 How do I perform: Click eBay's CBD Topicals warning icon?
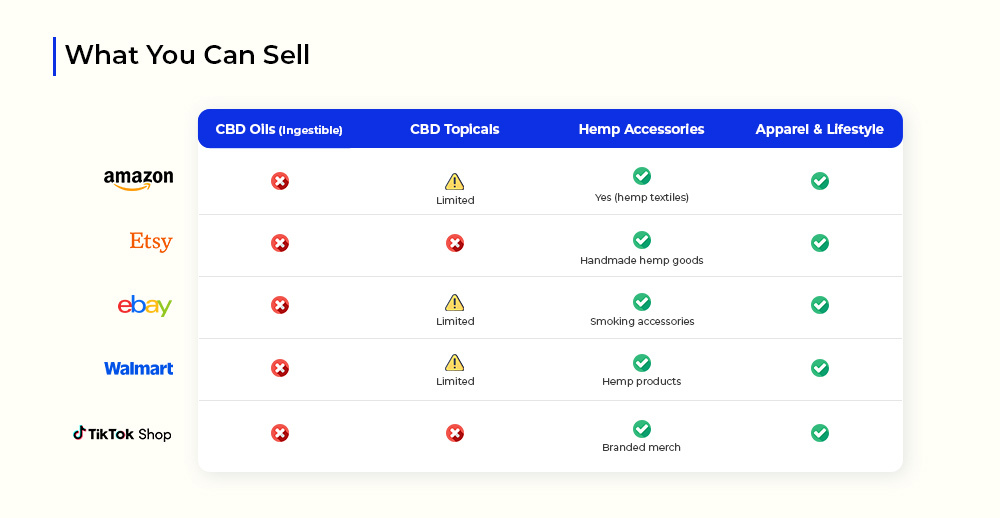pyautogui.click(x=454, y=302)
